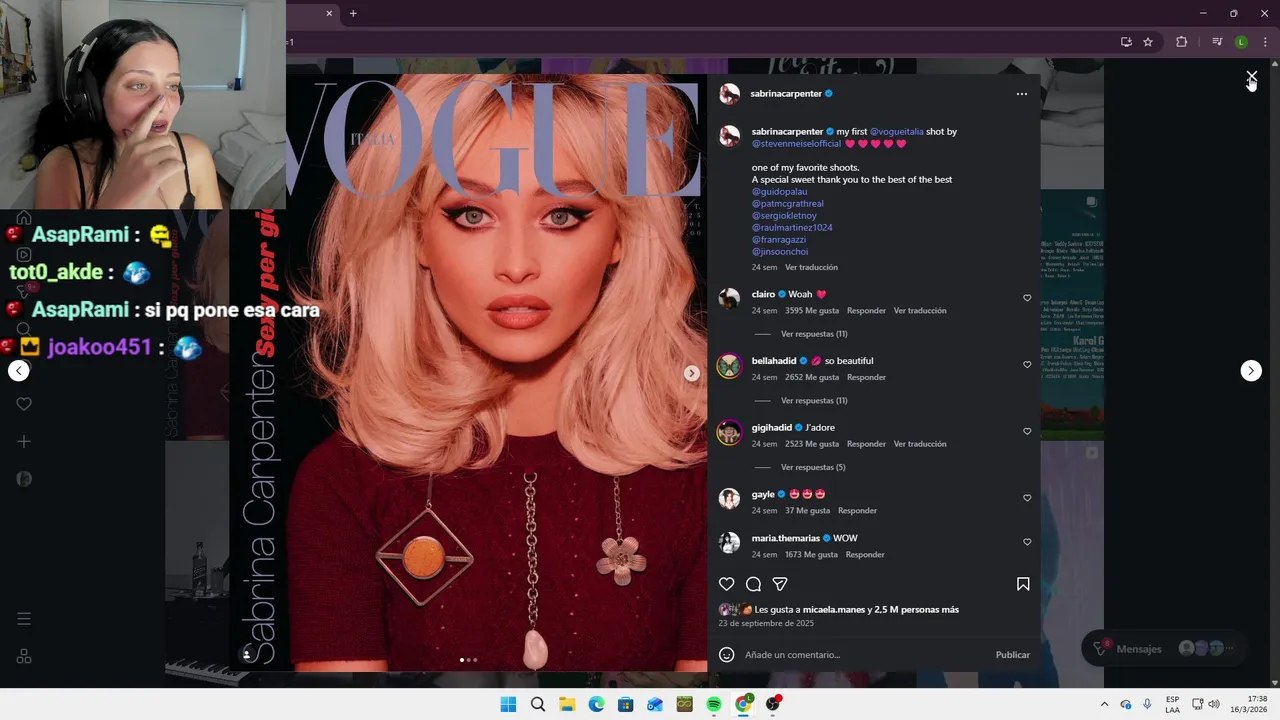Open Chrome extensions puzzle icon
Viewport: 1280px width, 720px height.
pos(1182,42)
